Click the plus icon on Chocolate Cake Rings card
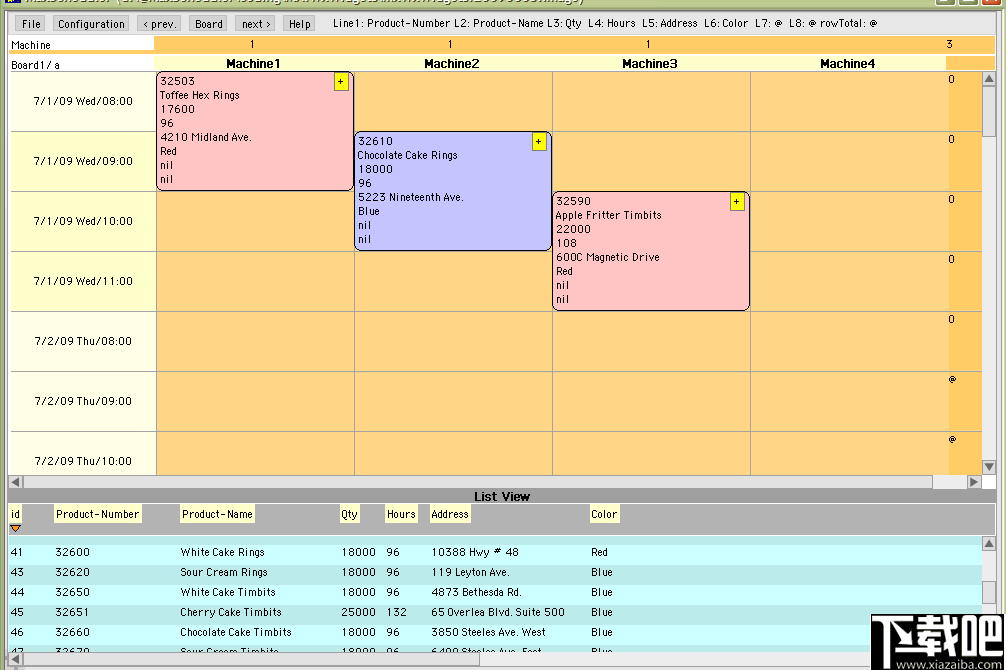This screenshot has width=1006, height=670. click(539, 142)
